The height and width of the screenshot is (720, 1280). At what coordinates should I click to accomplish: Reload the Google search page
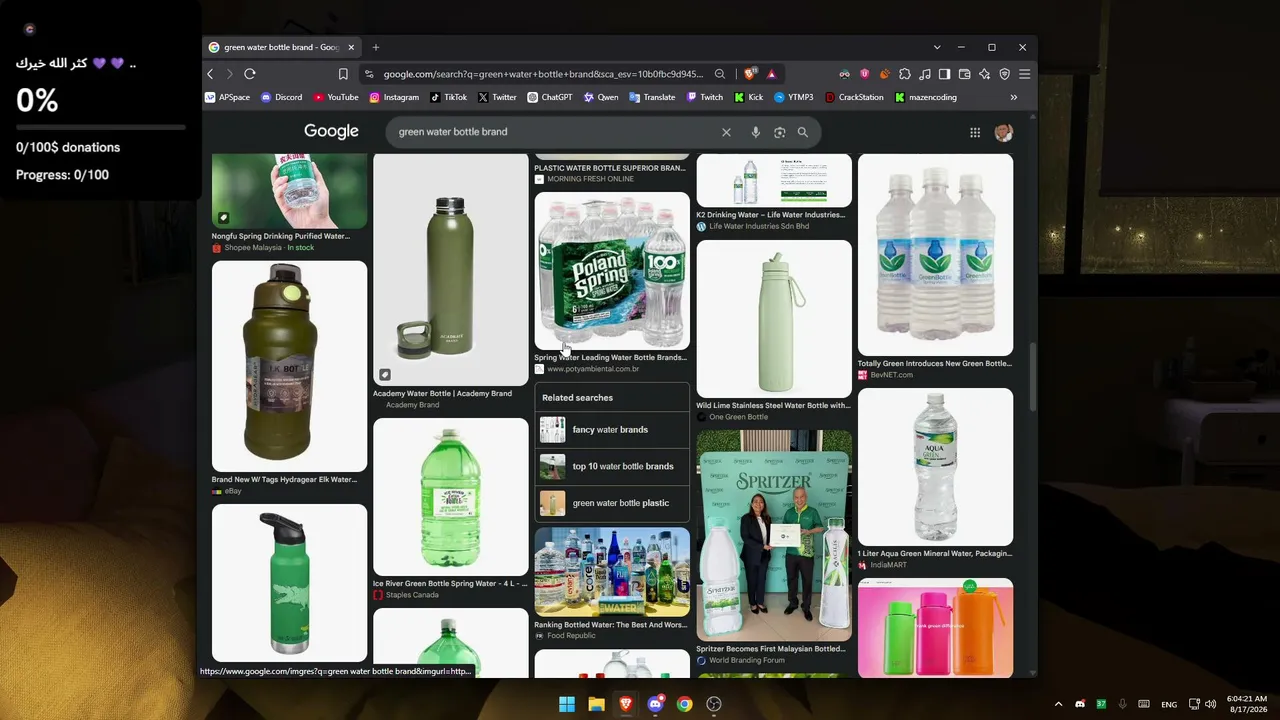(250, 74)
